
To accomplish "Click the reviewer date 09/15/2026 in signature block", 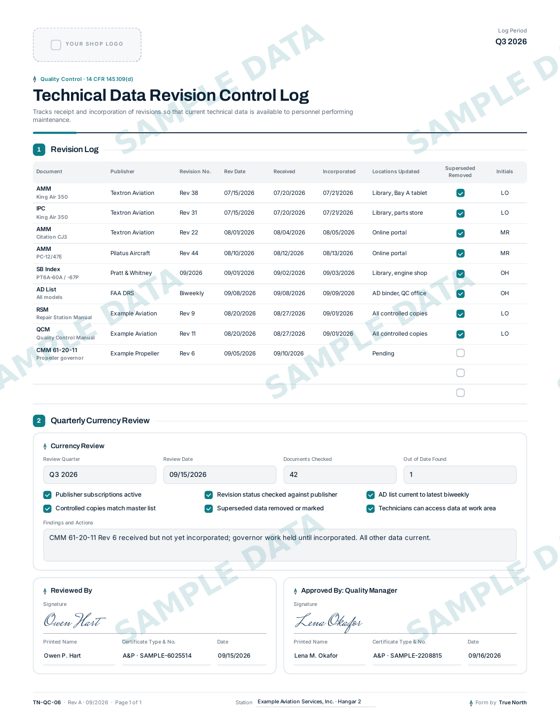I will [x=234, y=656].
